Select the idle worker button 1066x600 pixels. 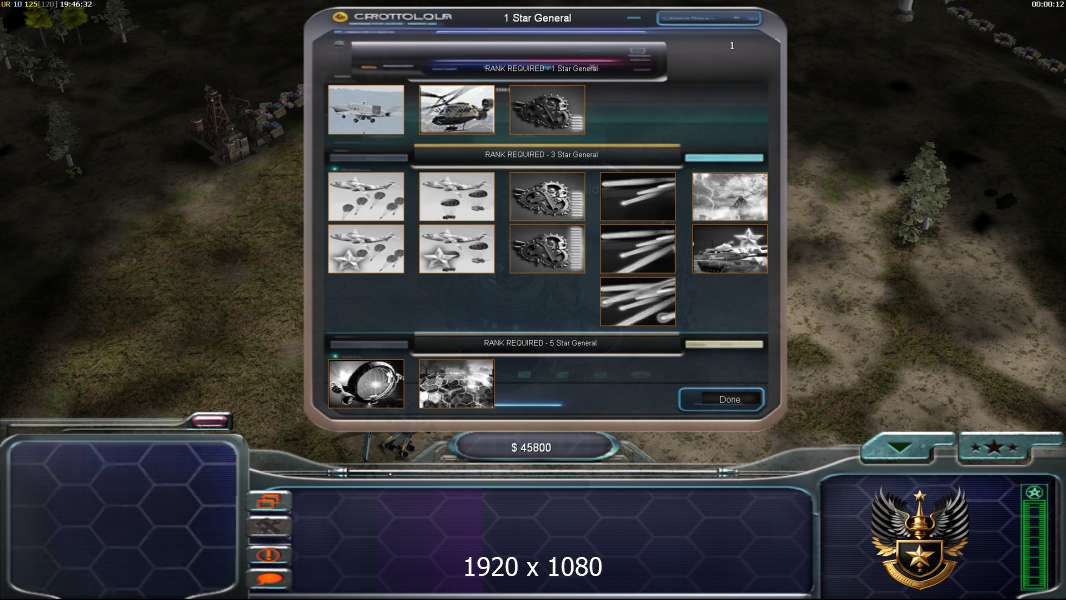coord(270,527)
